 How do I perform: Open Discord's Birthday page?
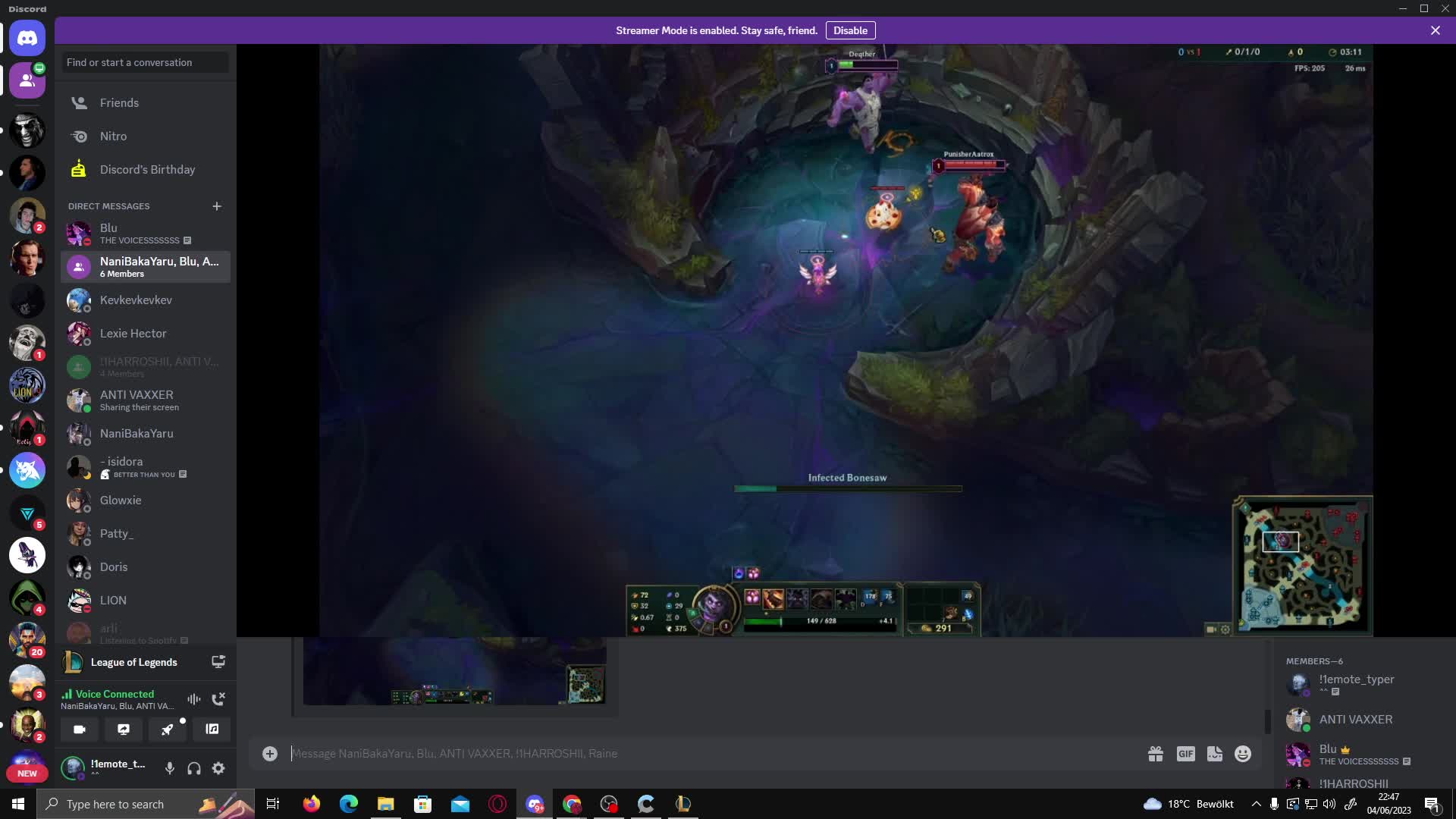coord(145,170)
